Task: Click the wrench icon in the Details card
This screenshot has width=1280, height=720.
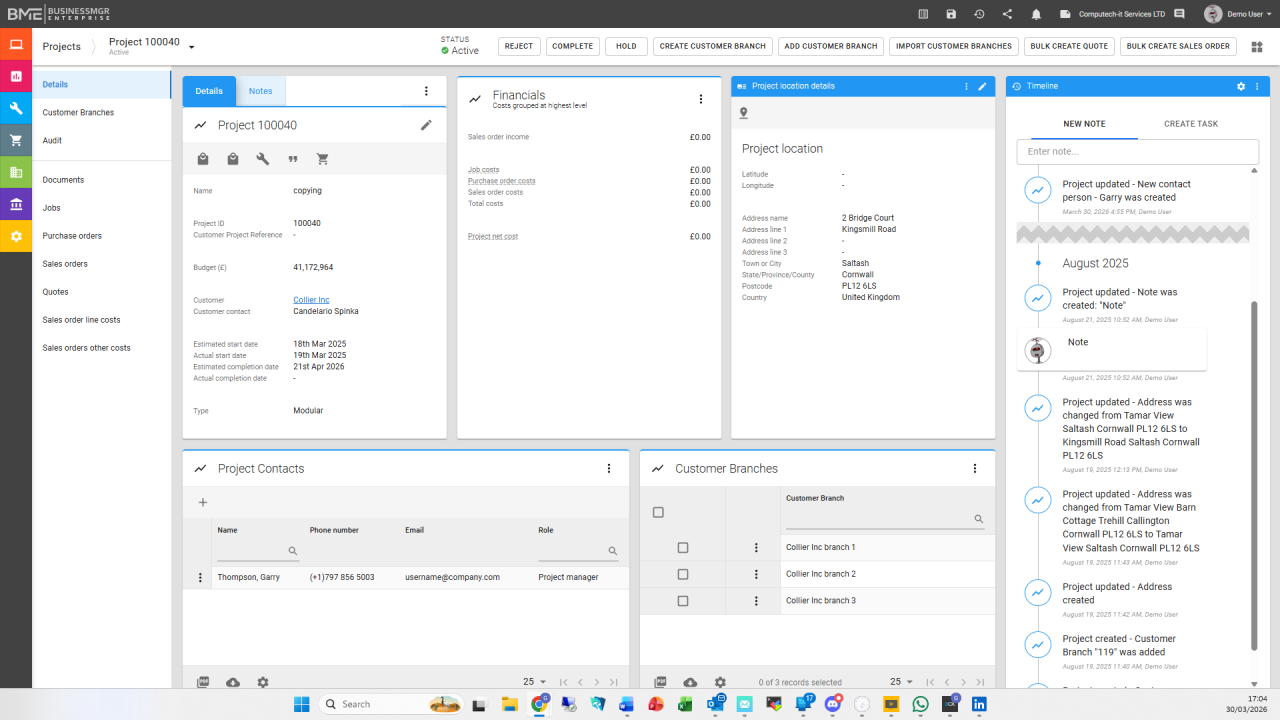Action: coord(263,159)
